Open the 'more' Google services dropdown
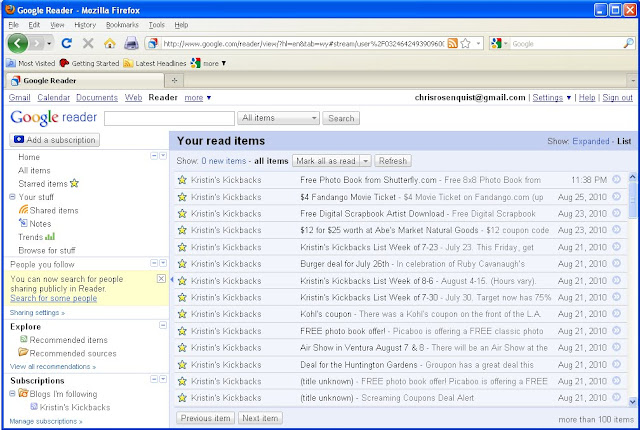640x430 pixels. pyautogui.click(x=198, y=98)
